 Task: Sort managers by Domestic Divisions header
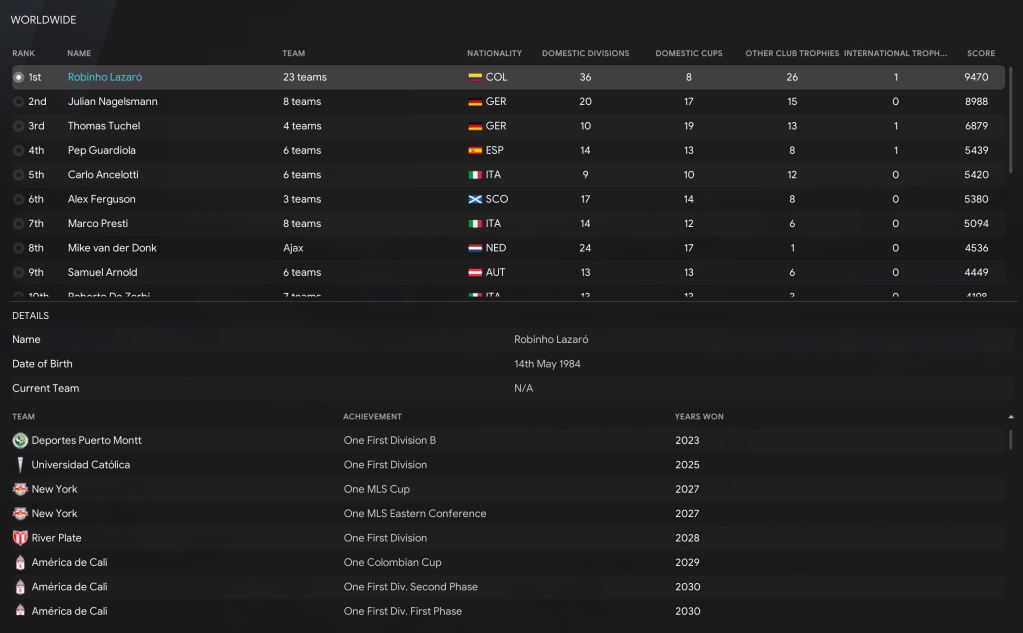(585, 53)
